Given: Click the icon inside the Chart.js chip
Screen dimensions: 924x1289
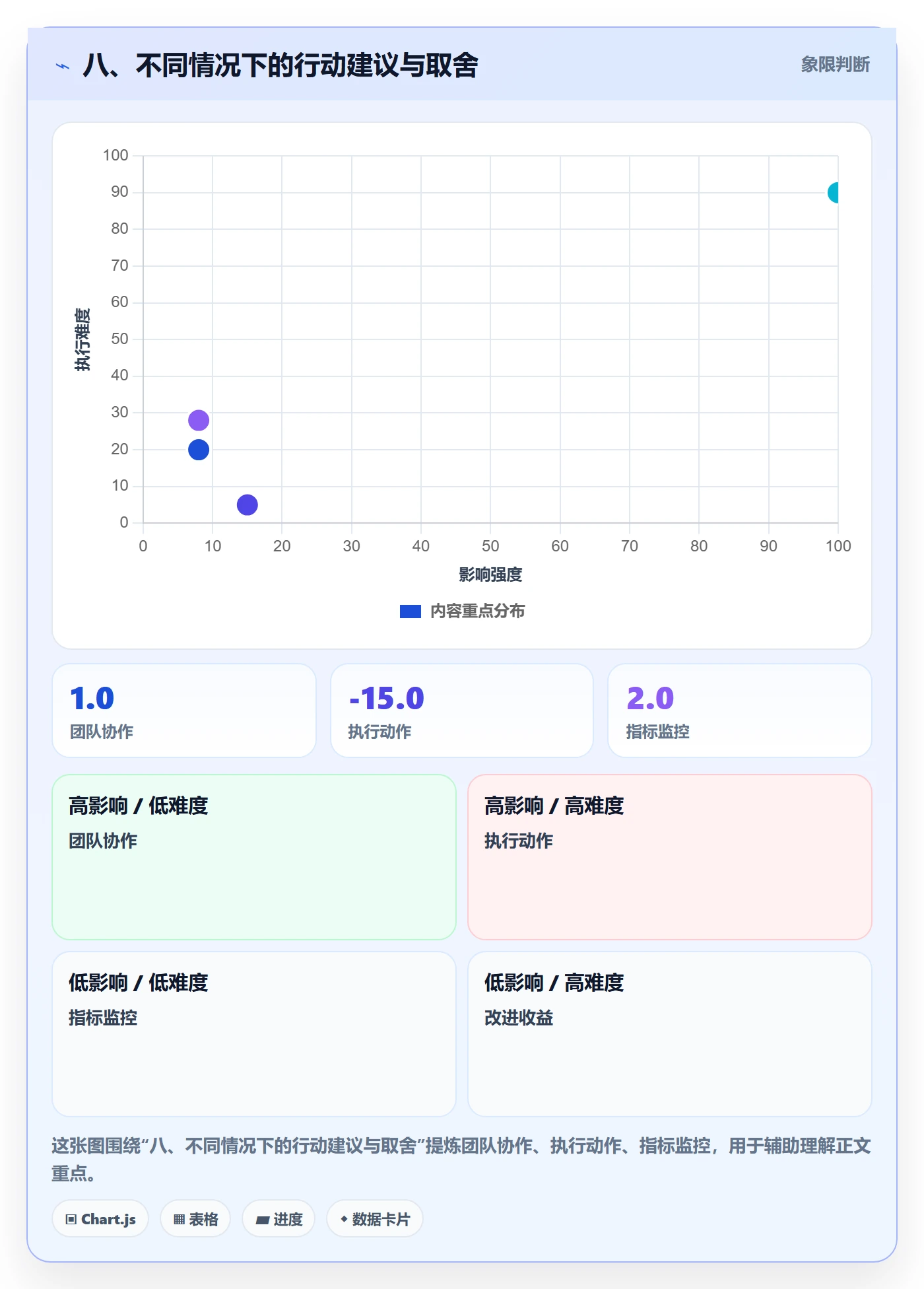Looking at the screenshot, I should tap(71, 1220).
